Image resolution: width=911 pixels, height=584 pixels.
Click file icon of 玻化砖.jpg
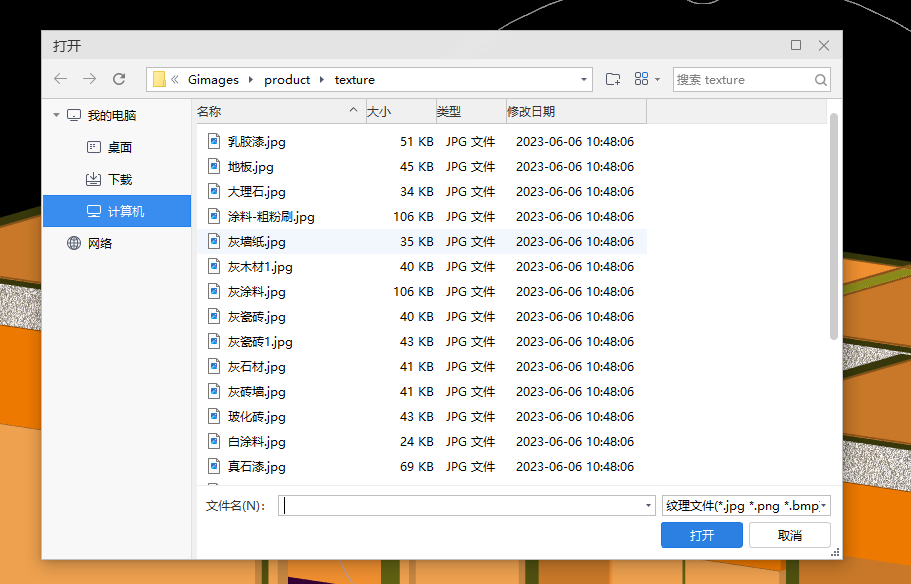[x=214, y=415]
